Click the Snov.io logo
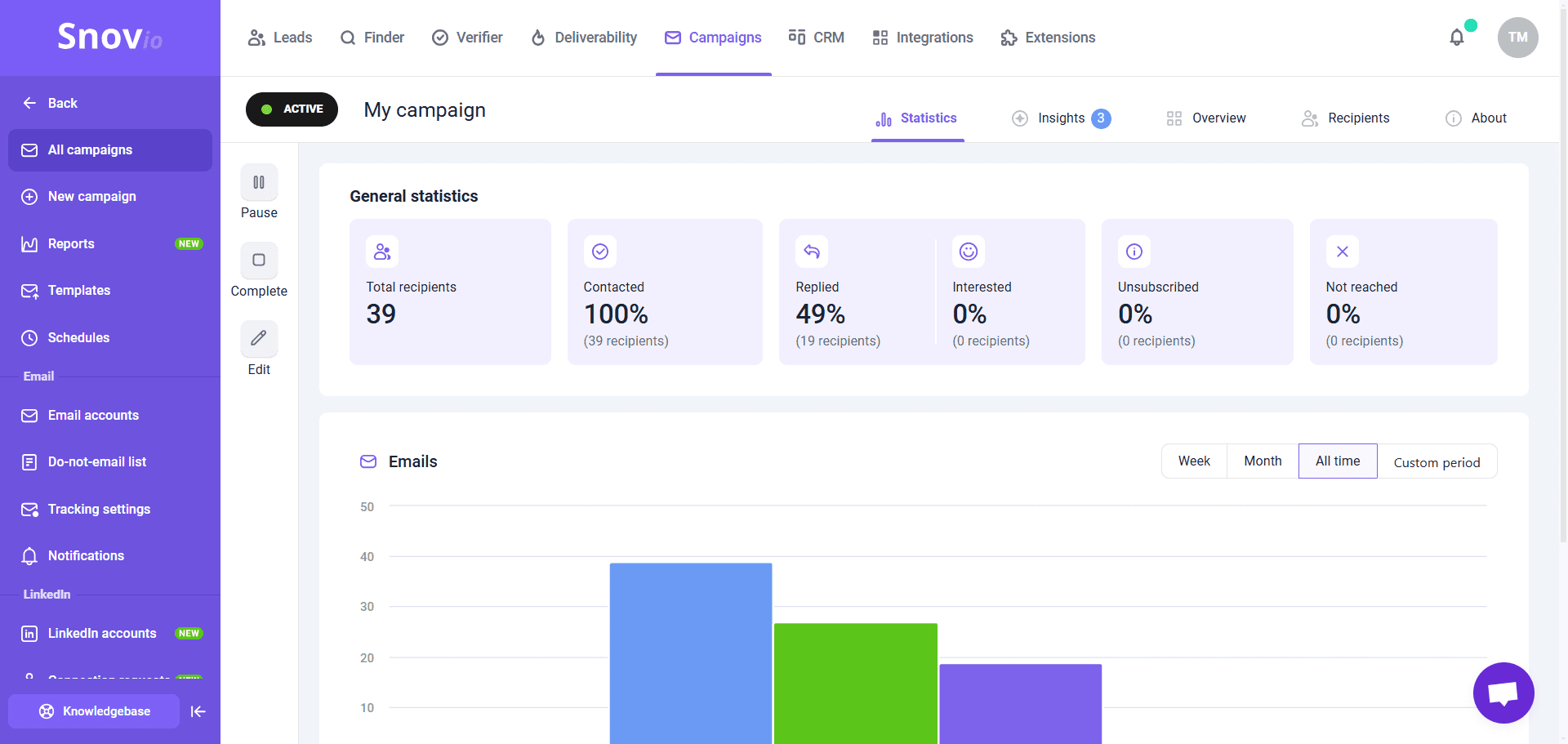This screenshot has width=1568, height=744. pos(109,37)
